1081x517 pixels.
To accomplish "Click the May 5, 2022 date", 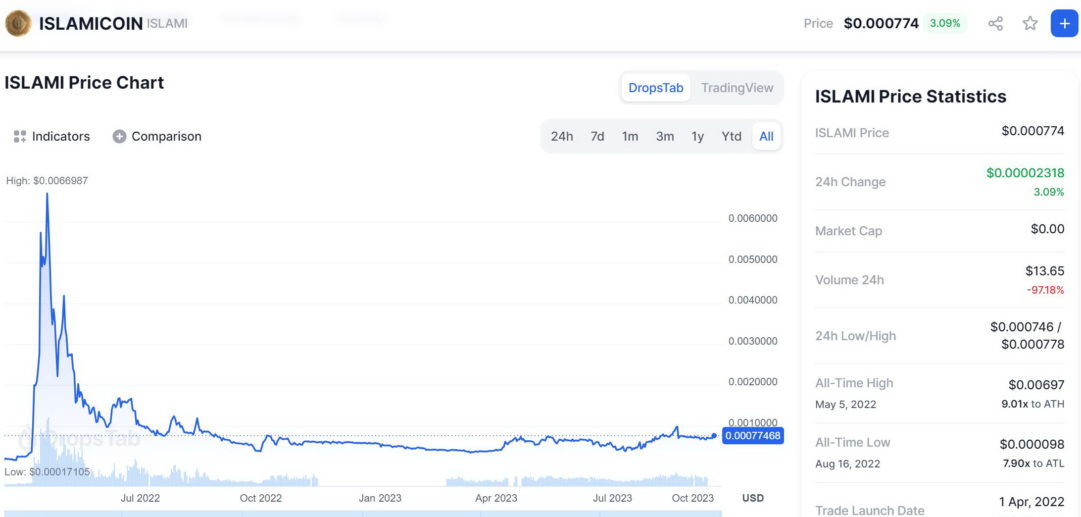I will pyautogui.click(x=846, y=405).
